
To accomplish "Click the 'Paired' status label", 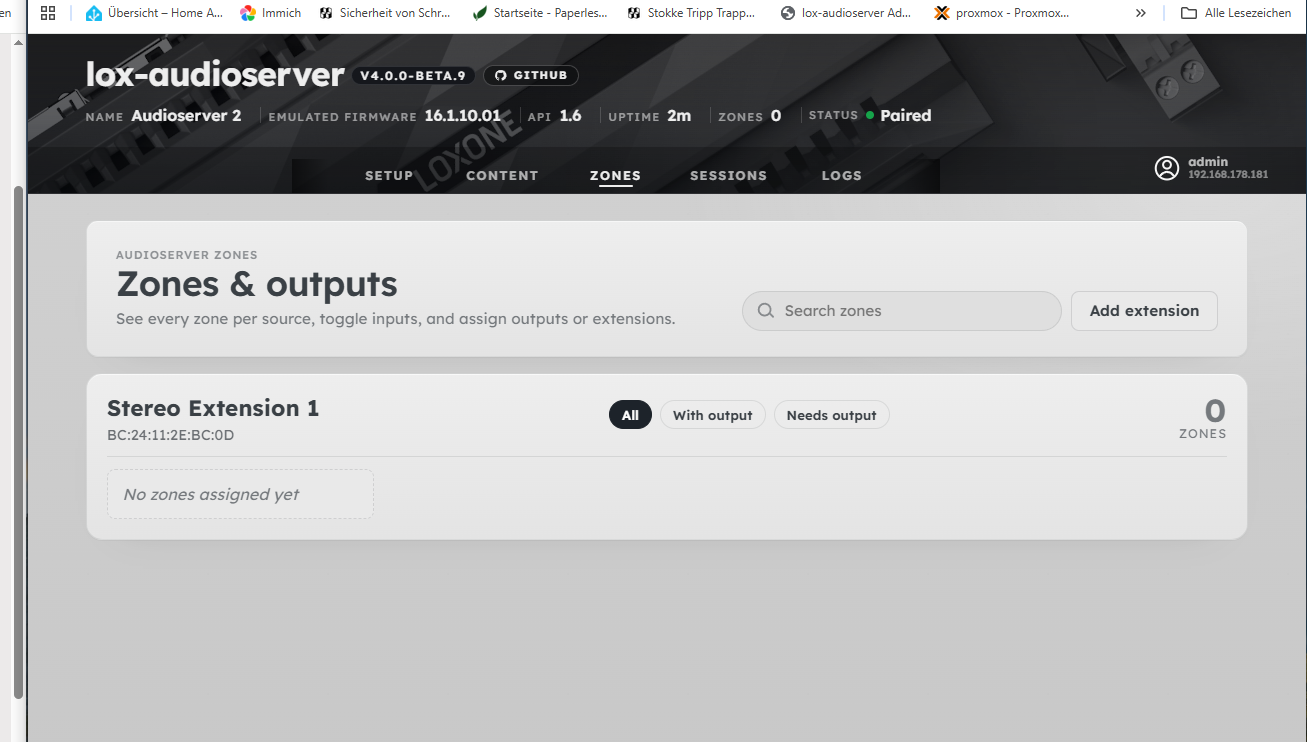I will [906, 116].
